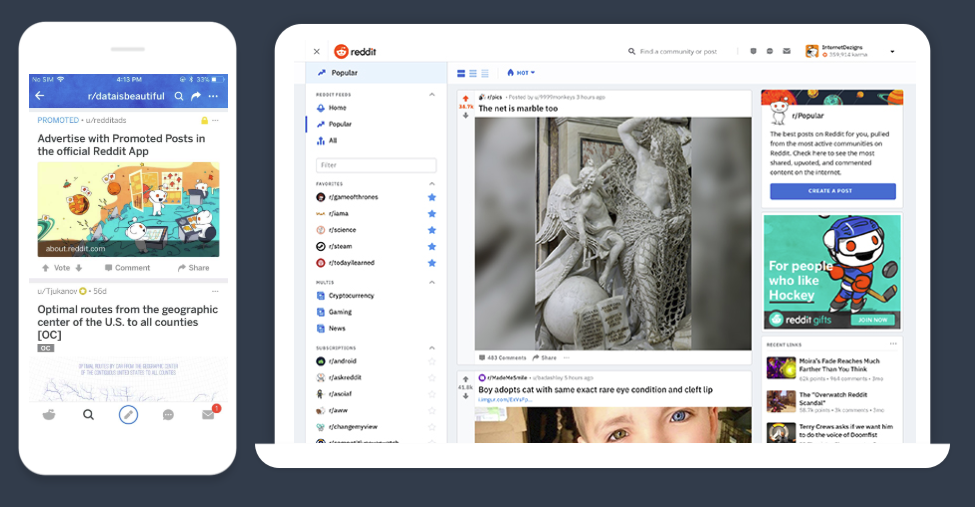Upvote the promoted post on phone
Image resolution: width=975 pixels, height=507 pixels.
(x=45, y=268)
